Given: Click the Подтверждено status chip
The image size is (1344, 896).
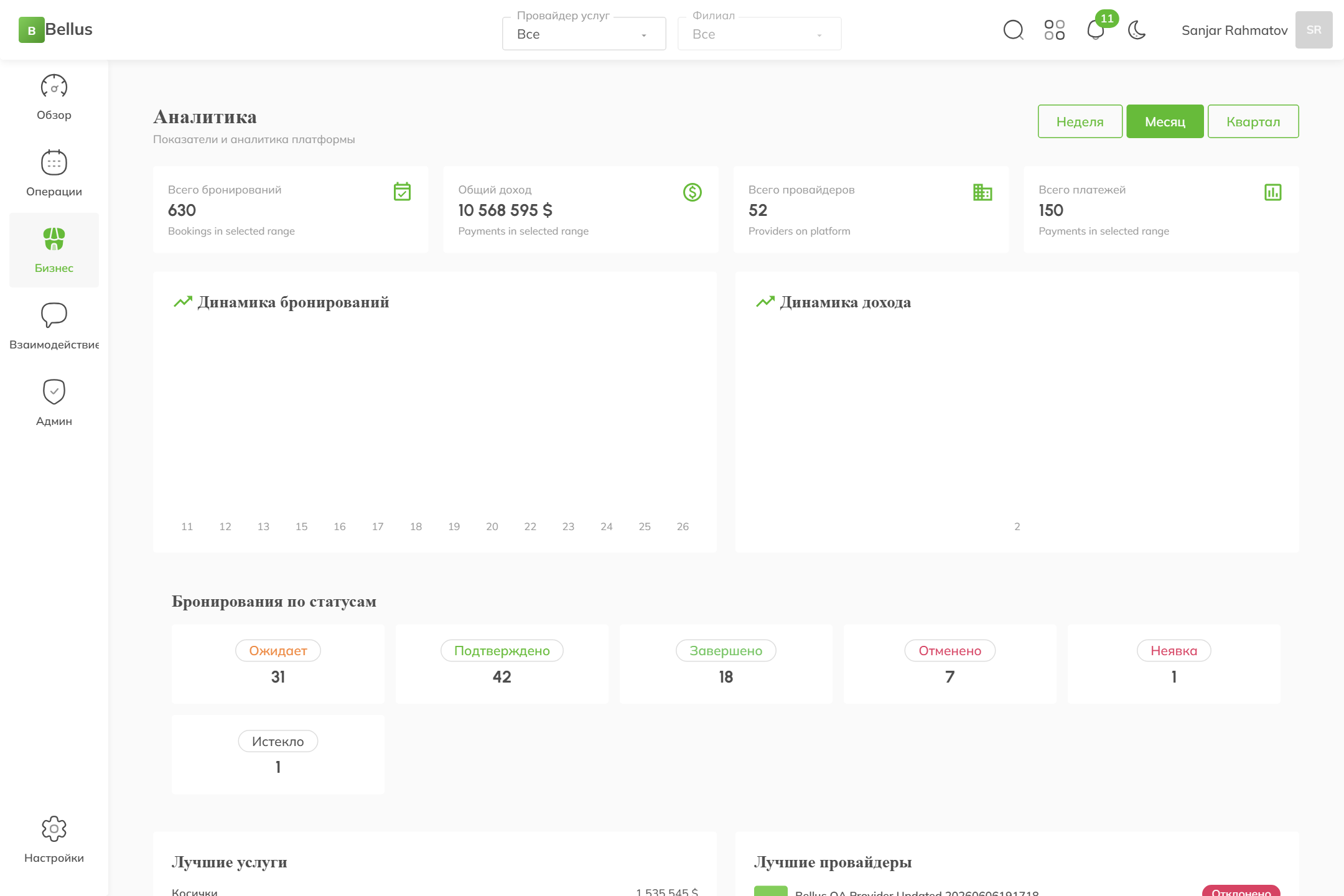Looking at the screenshot, I should [x=502, y=650].
